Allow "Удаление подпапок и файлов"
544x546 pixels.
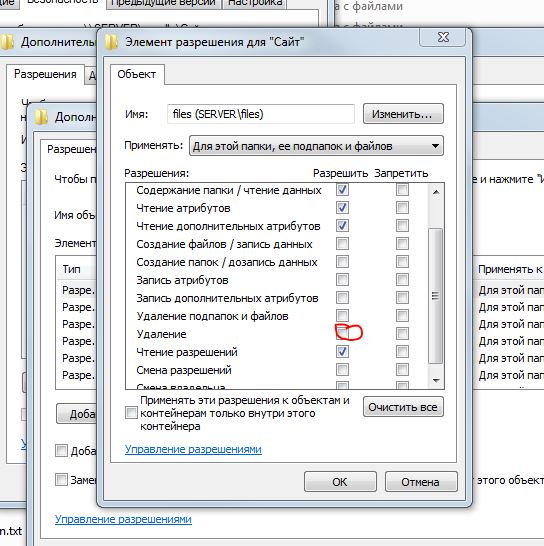pos(342,315)
